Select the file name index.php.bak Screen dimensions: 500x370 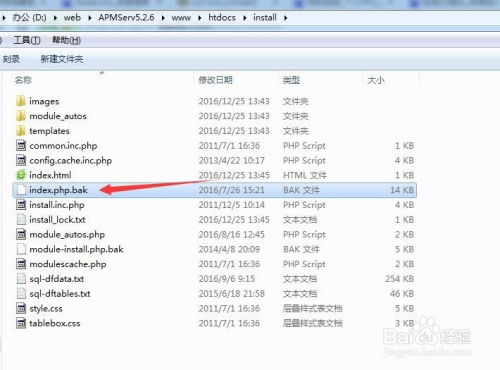[58, 190]
